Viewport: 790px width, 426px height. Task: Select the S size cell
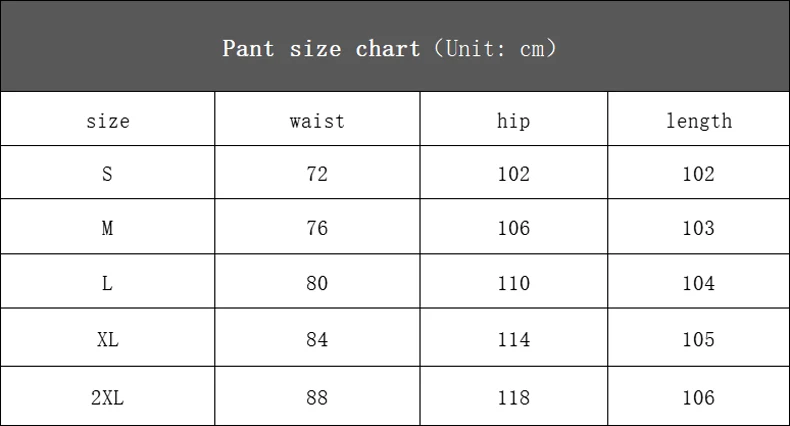[x=108, y=174]
